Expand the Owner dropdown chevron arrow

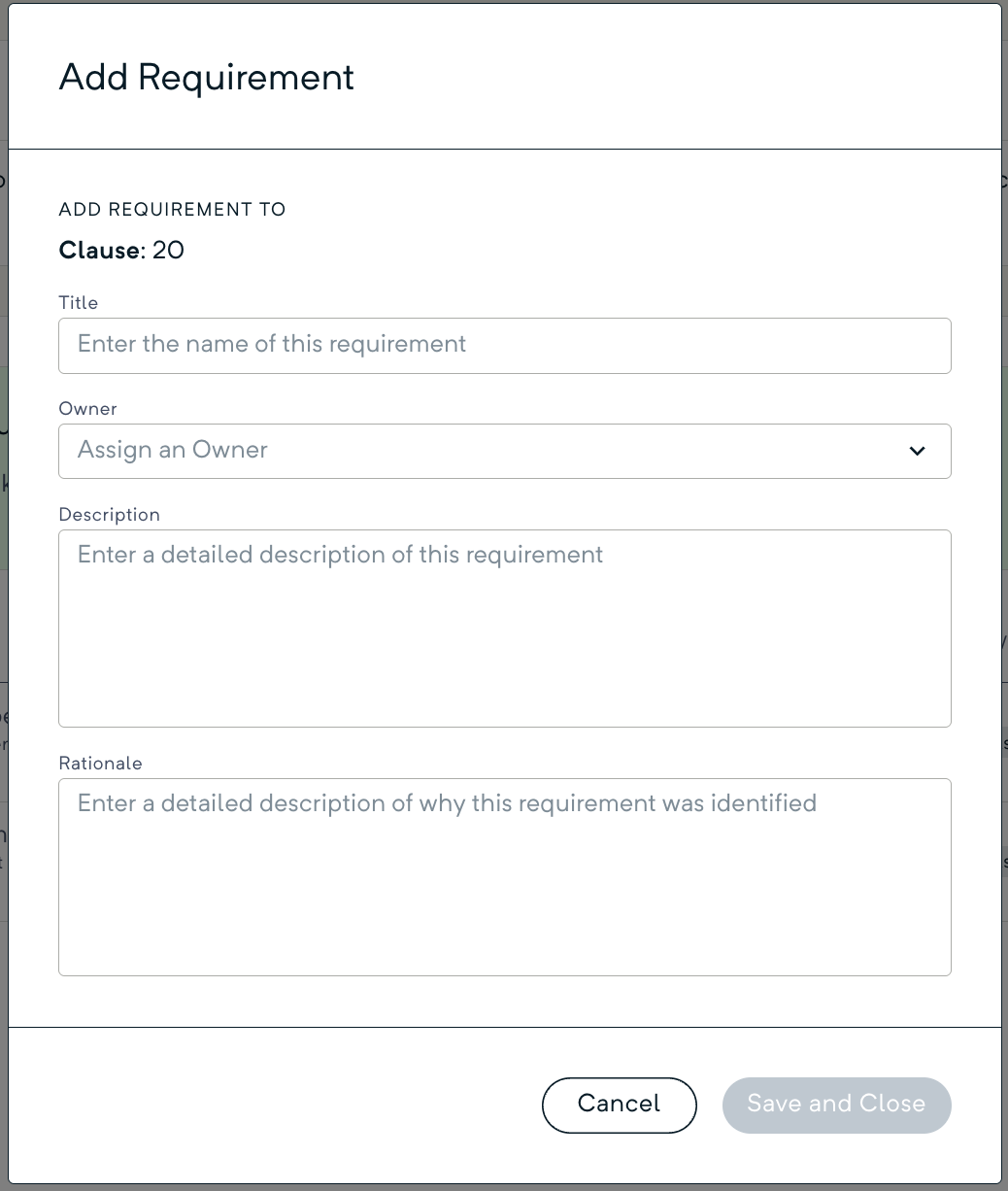click(917, 451)
